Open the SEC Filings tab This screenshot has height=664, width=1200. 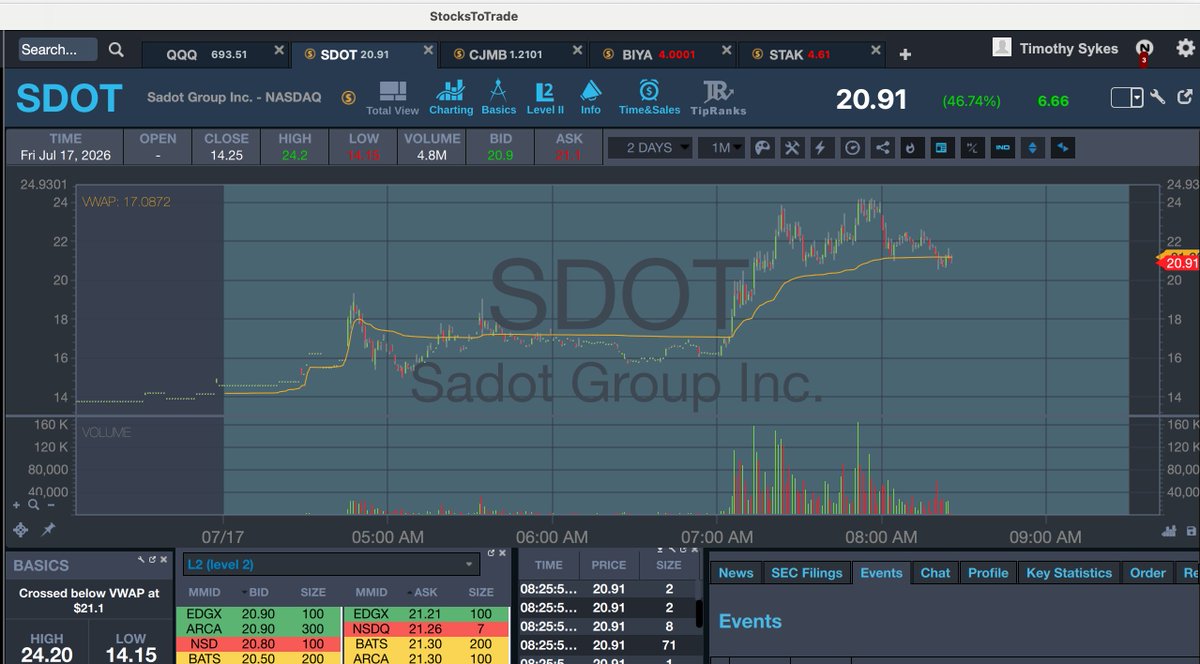[x=807, y=573]
